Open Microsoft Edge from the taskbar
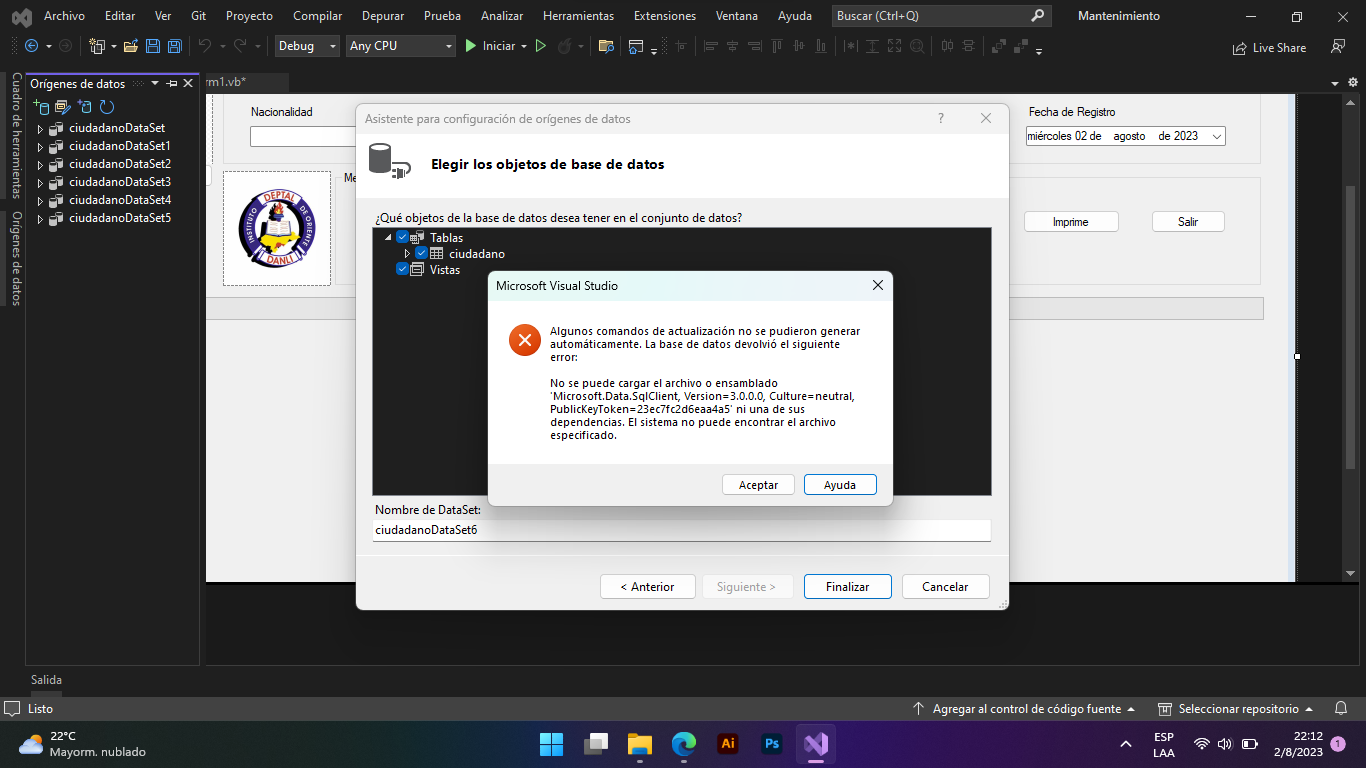This screenshot has width=1366, height=768. [684, 744]
